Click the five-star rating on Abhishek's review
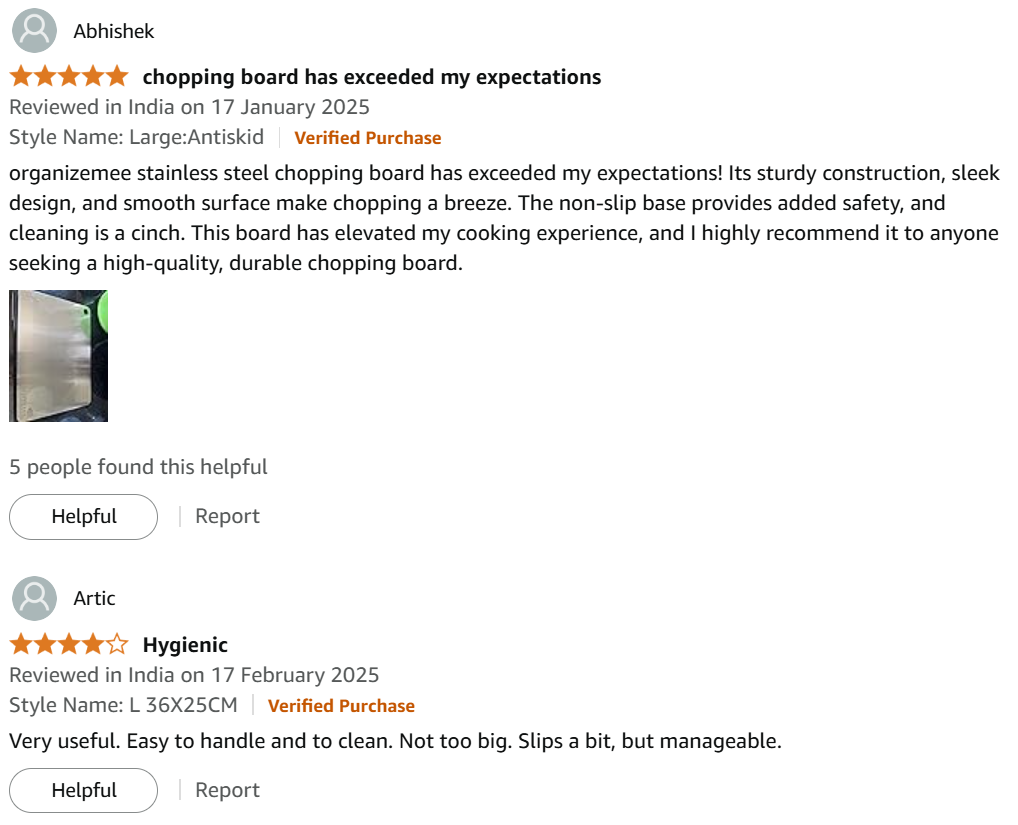1018x825 pixels. (x=69, y=77)
